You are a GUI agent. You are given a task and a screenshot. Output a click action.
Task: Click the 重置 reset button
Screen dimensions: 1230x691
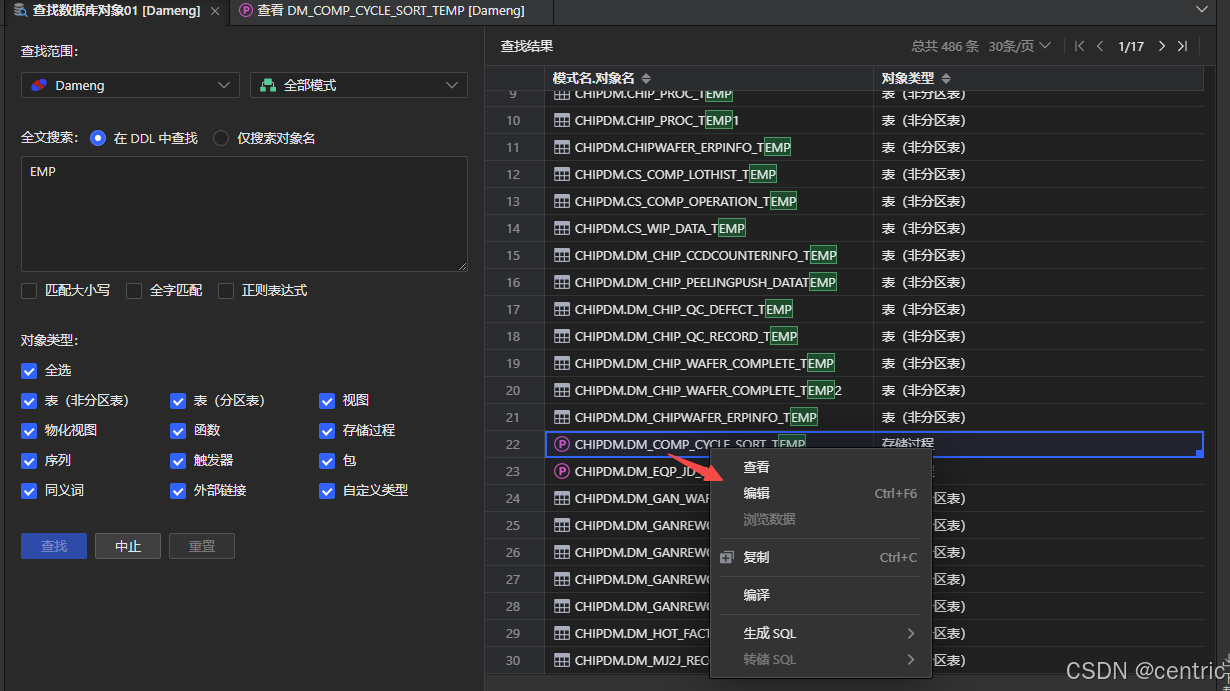[201, 546]
